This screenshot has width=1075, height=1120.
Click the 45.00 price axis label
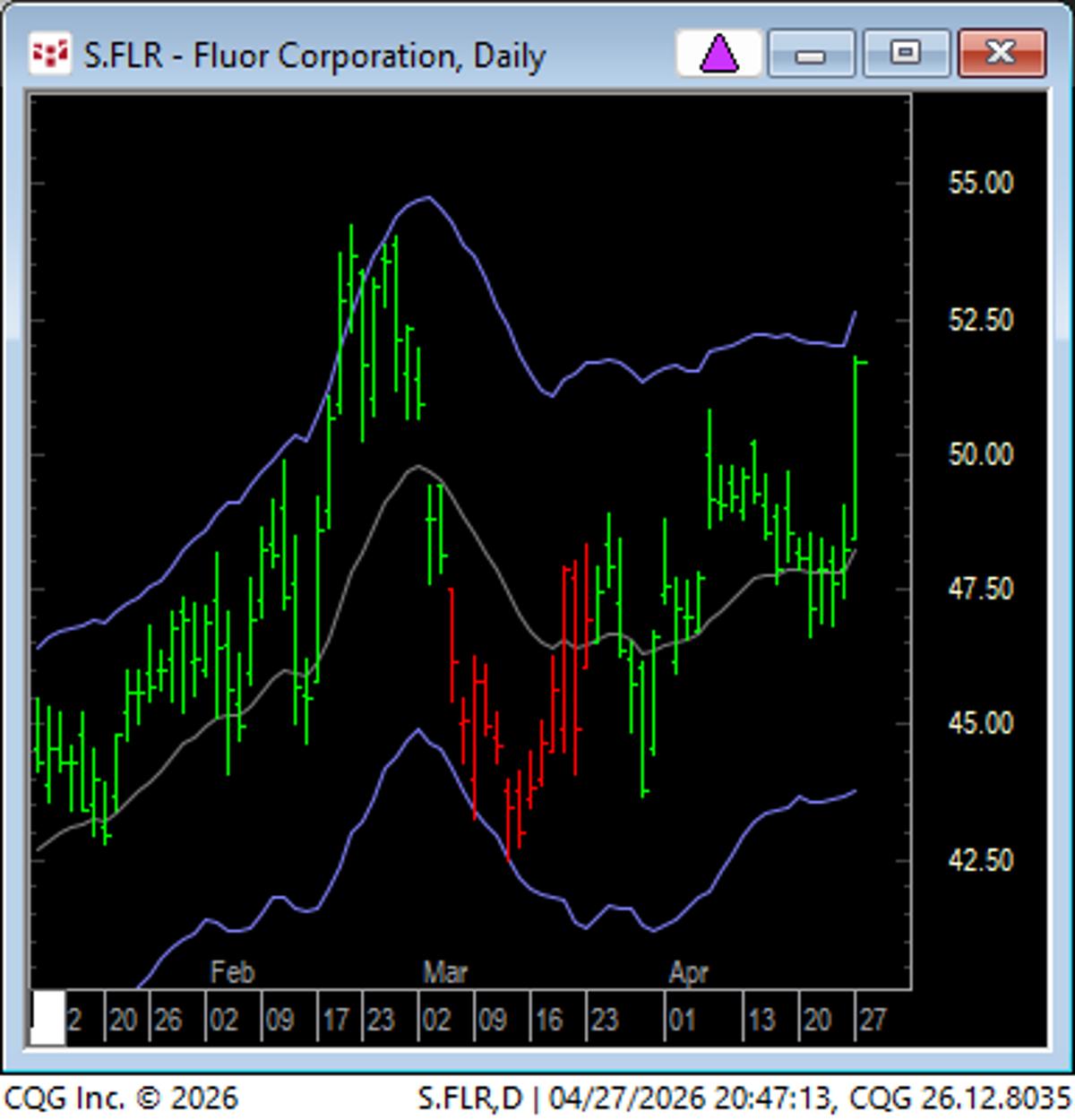(981, 723)
